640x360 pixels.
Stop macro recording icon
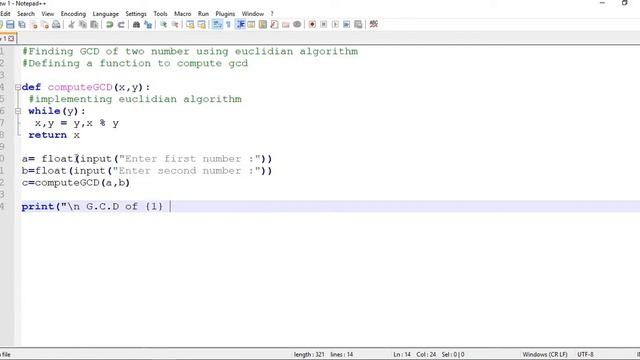click(324, 24)
